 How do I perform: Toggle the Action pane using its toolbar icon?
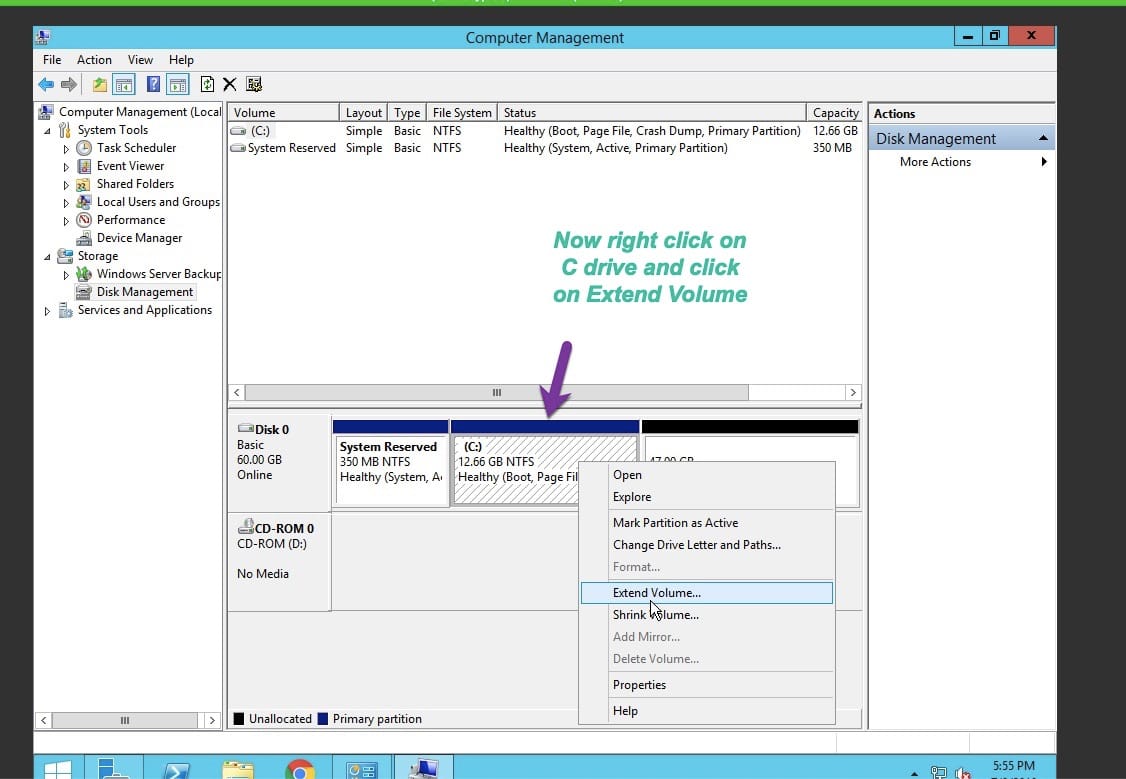177,84
